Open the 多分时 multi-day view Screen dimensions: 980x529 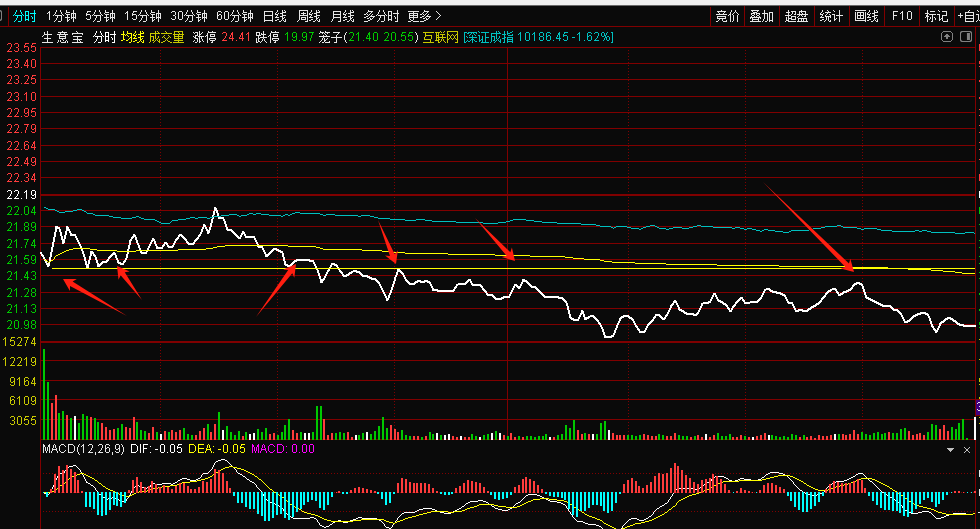381,16
